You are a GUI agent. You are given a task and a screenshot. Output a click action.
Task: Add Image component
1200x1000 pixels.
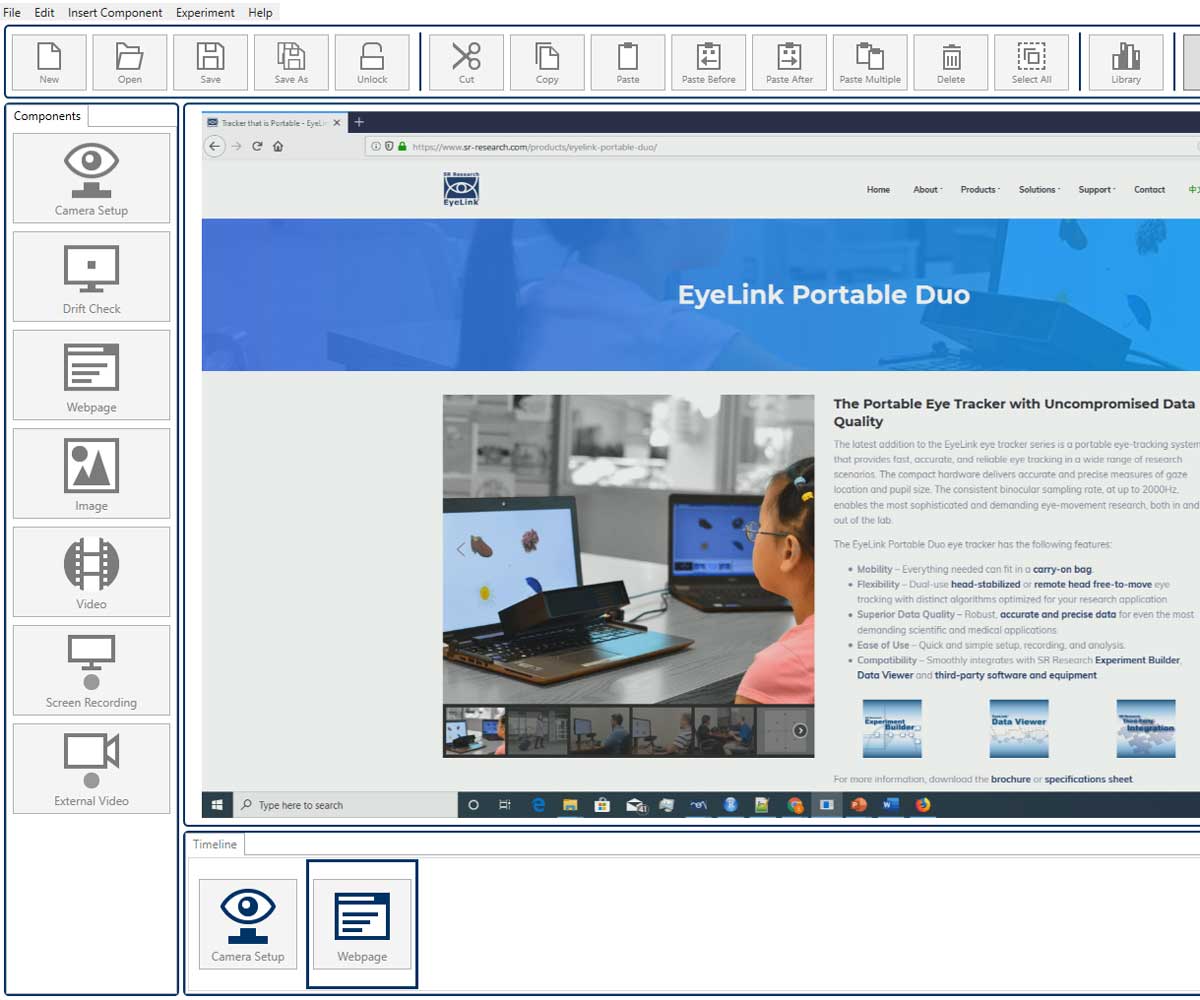point(91,473)
